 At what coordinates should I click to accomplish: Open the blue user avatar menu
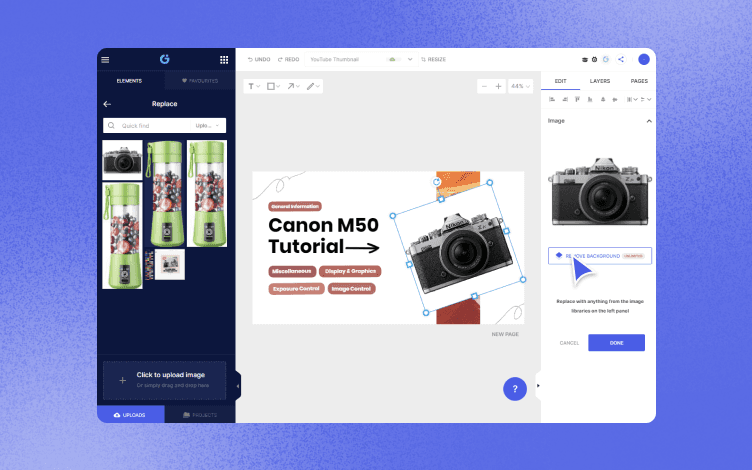click(644, 59)
